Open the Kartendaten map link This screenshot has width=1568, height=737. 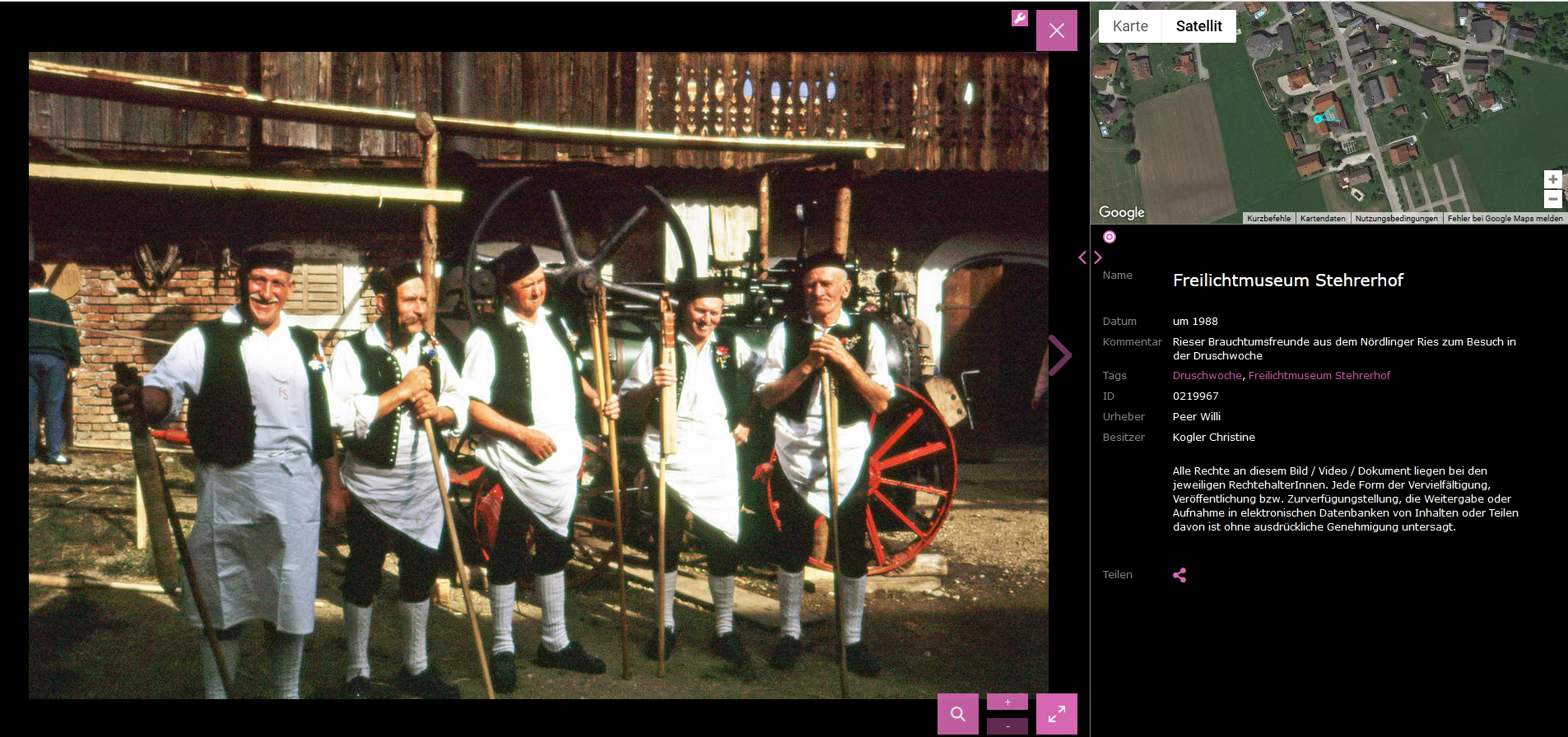pyautogui.click(x=1323, y=219)
